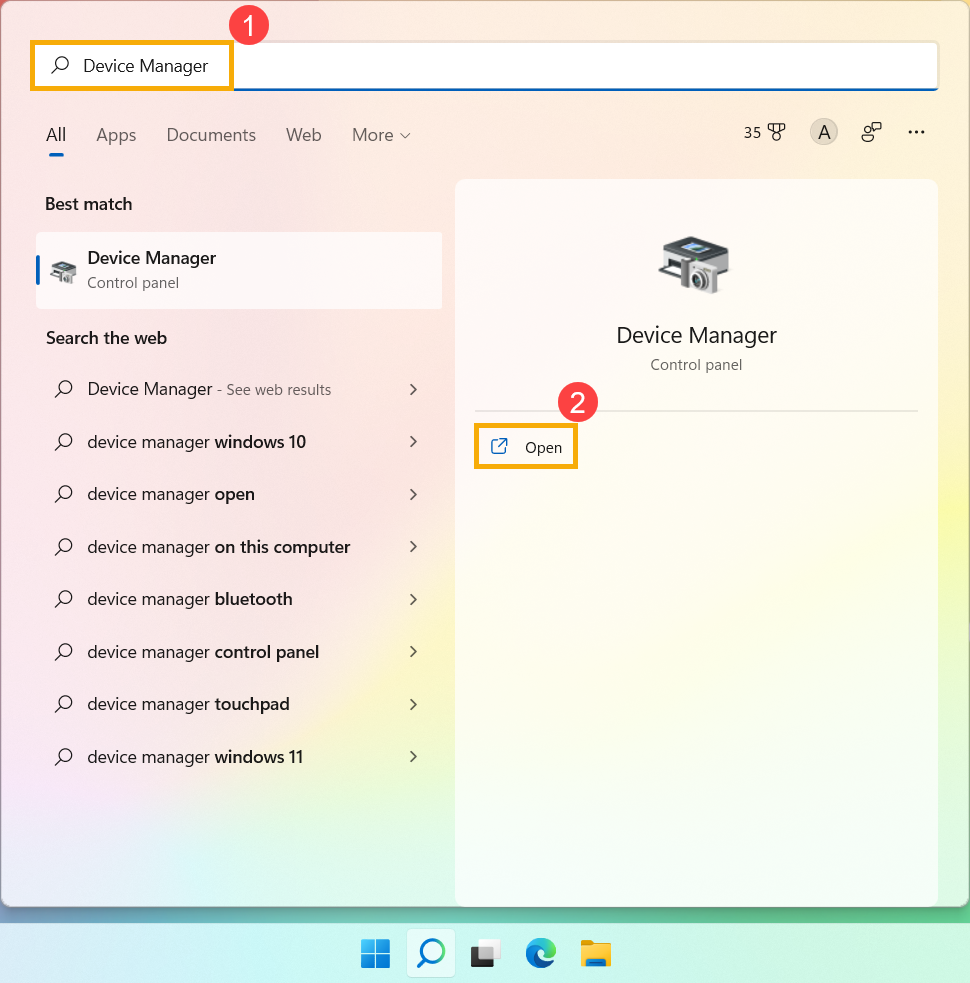
Task: Click search icon beside 'See web results' row
Action: click(63, 389)
